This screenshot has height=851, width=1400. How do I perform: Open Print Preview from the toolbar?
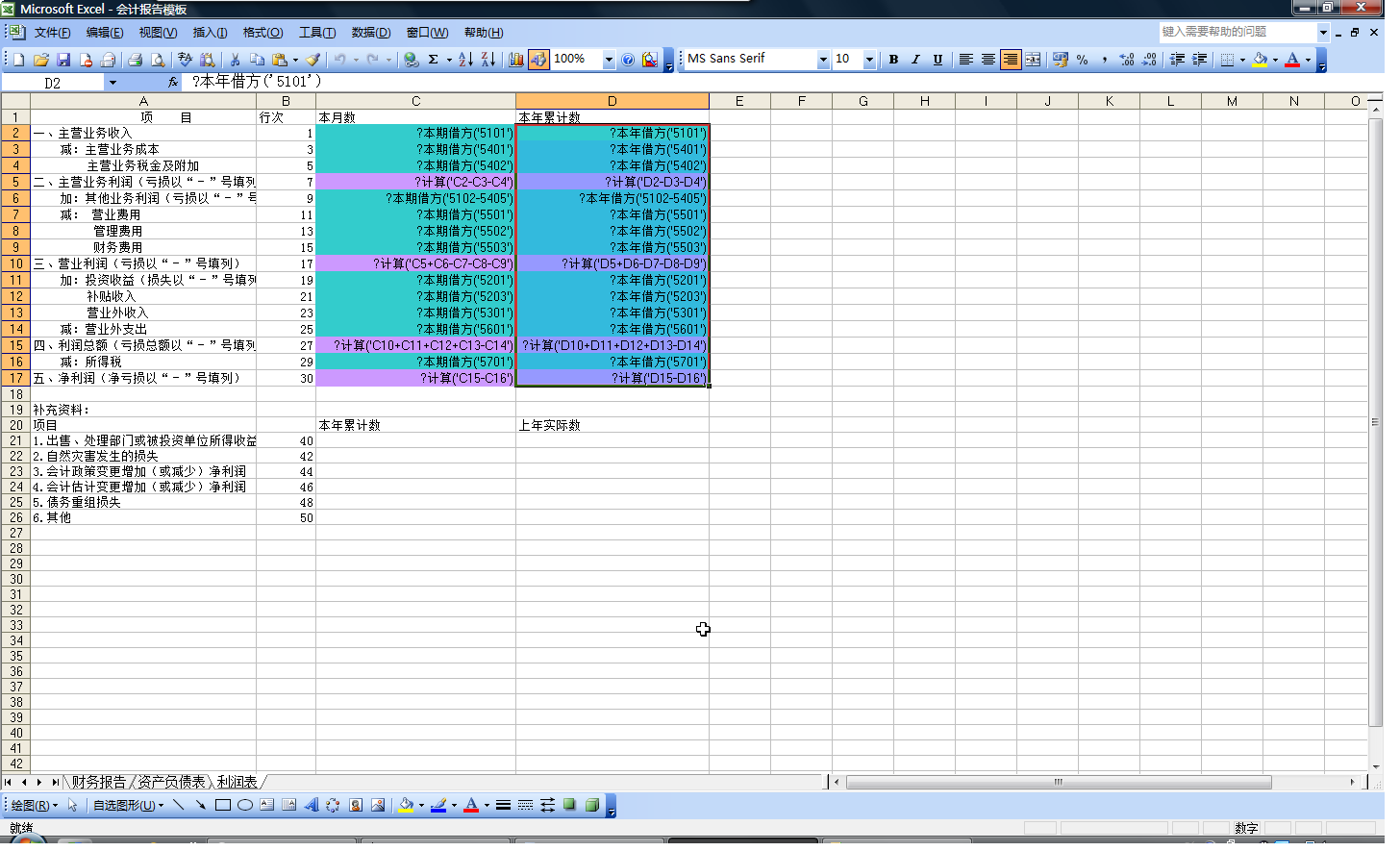[158, 60]
